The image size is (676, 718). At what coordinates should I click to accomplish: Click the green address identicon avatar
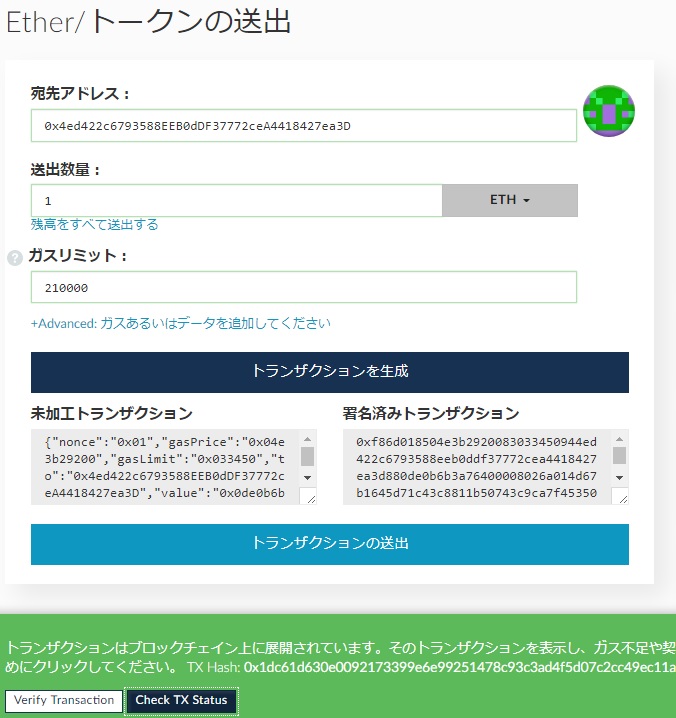609,111
